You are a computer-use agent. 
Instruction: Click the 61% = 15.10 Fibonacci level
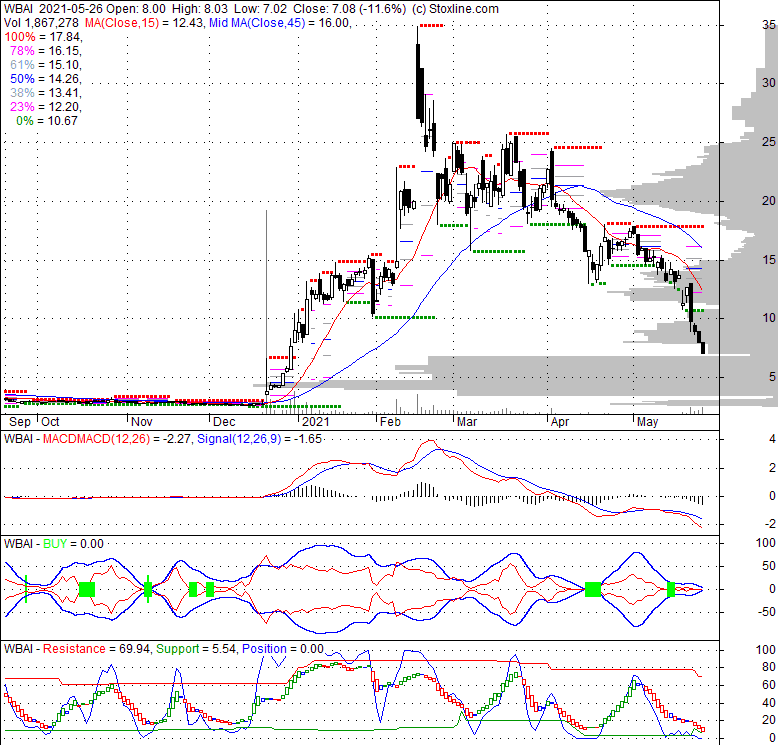45,65
